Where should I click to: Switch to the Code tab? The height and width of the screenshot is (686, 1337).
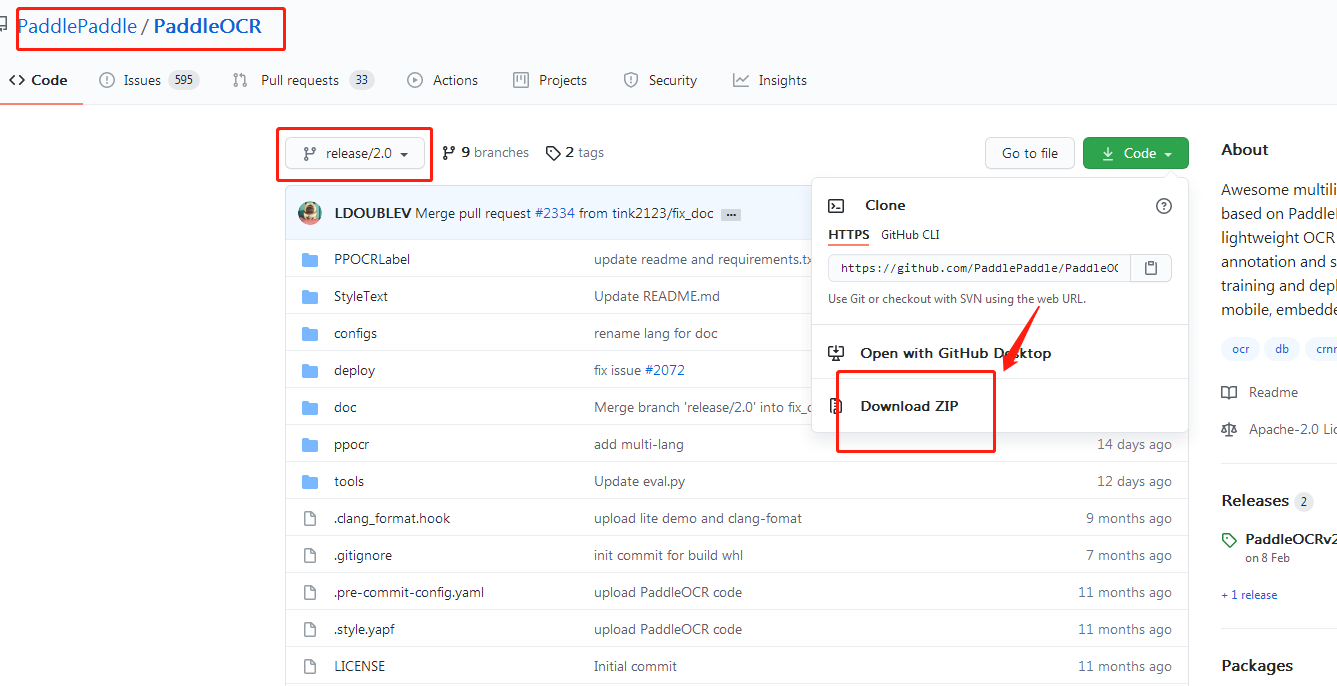(x=38, y=80)
